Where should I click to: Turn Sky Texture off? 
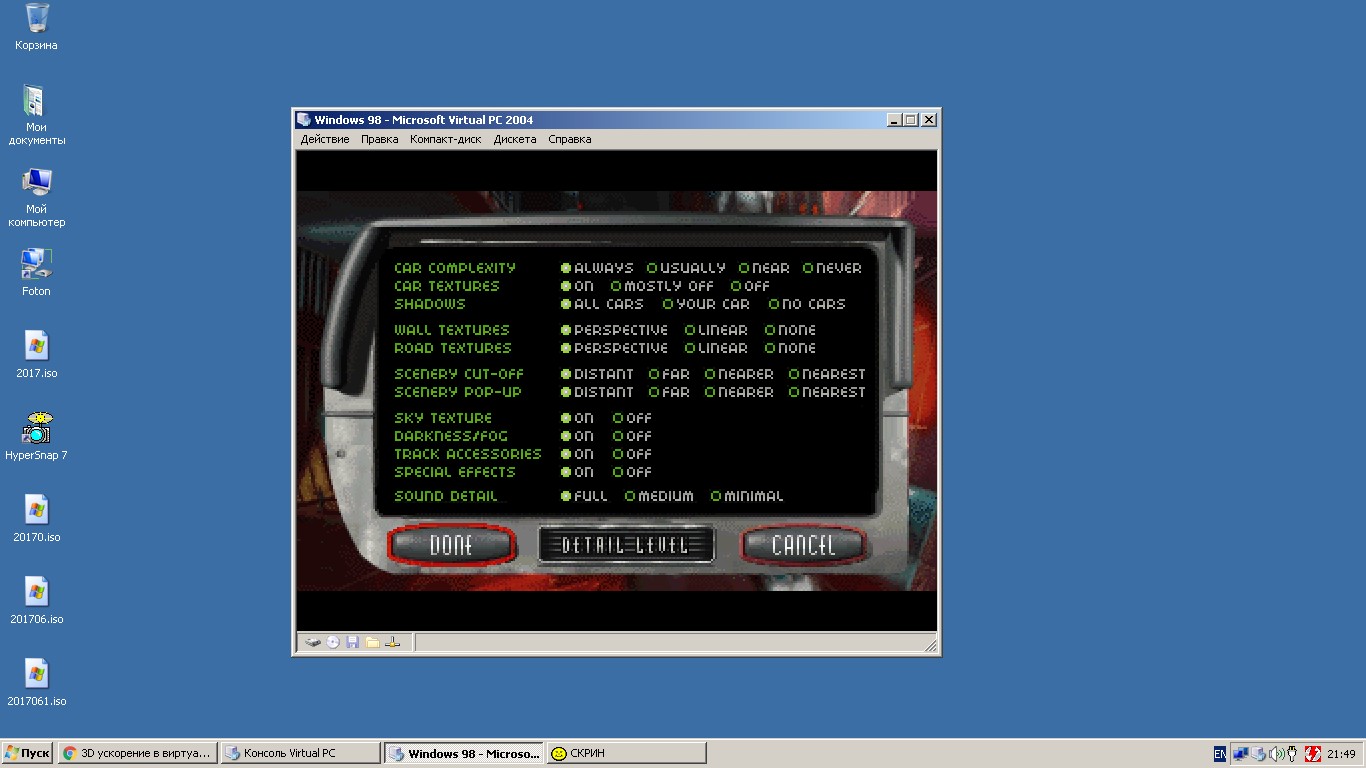tap(632, 418)
